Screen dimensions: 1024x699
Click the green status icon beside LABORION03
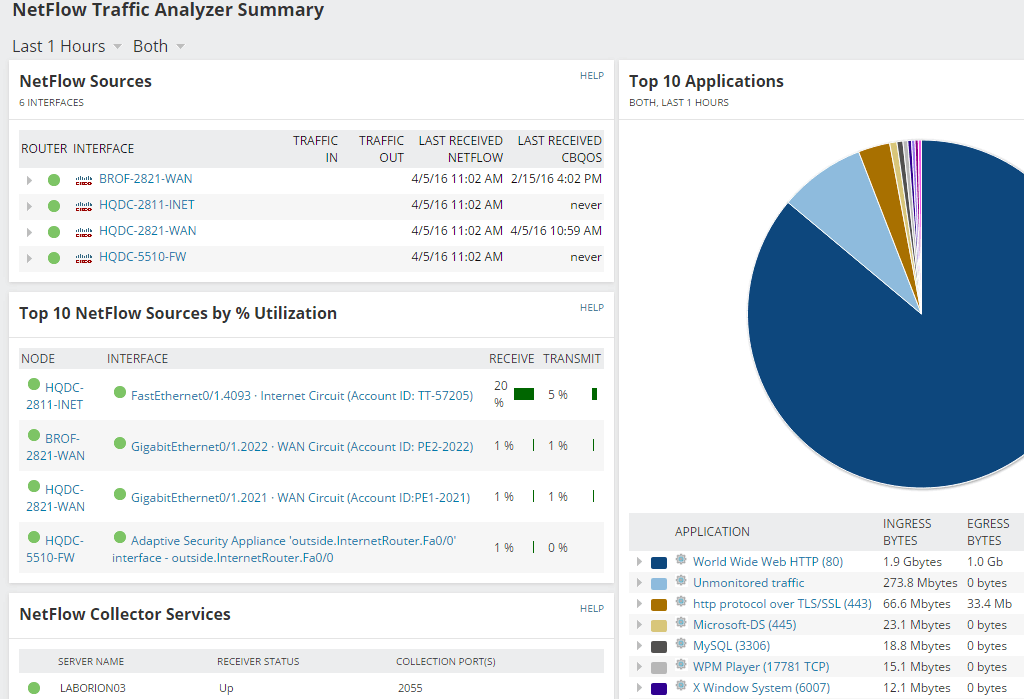point(35,687)
